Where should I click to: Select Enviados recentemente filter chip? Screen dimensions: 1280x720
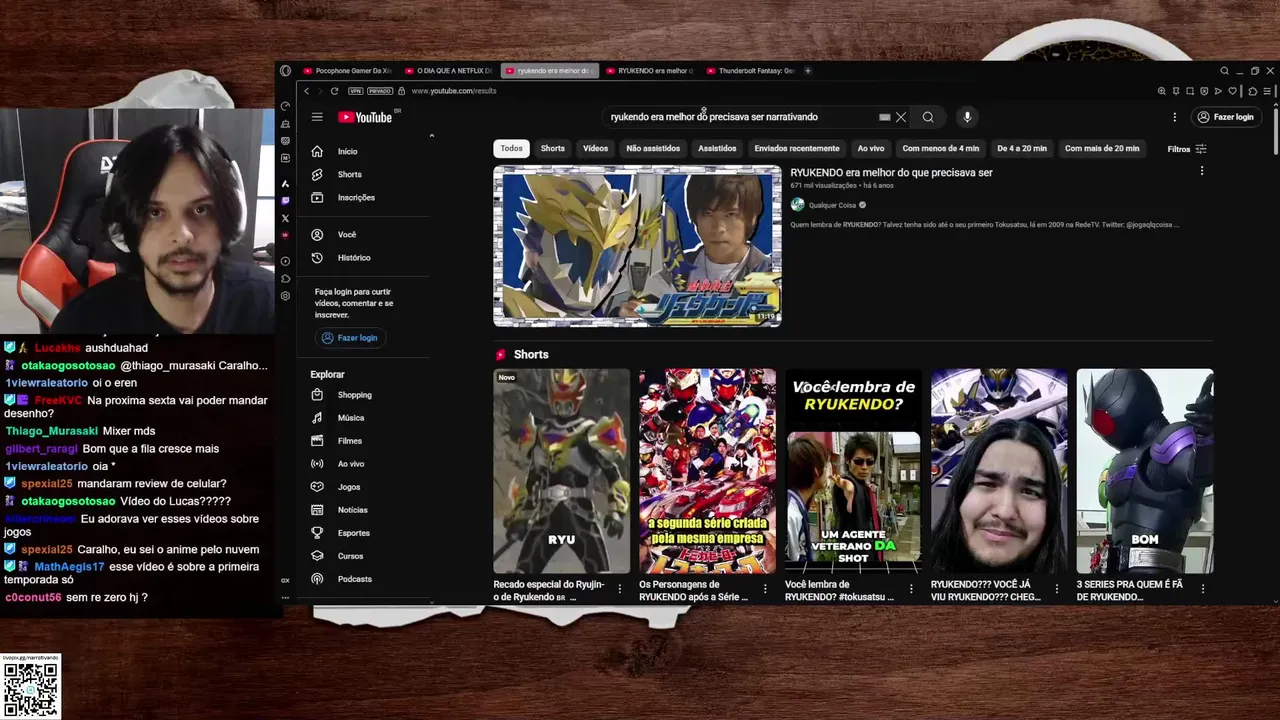pyautogui.click(x=797, y=149)
